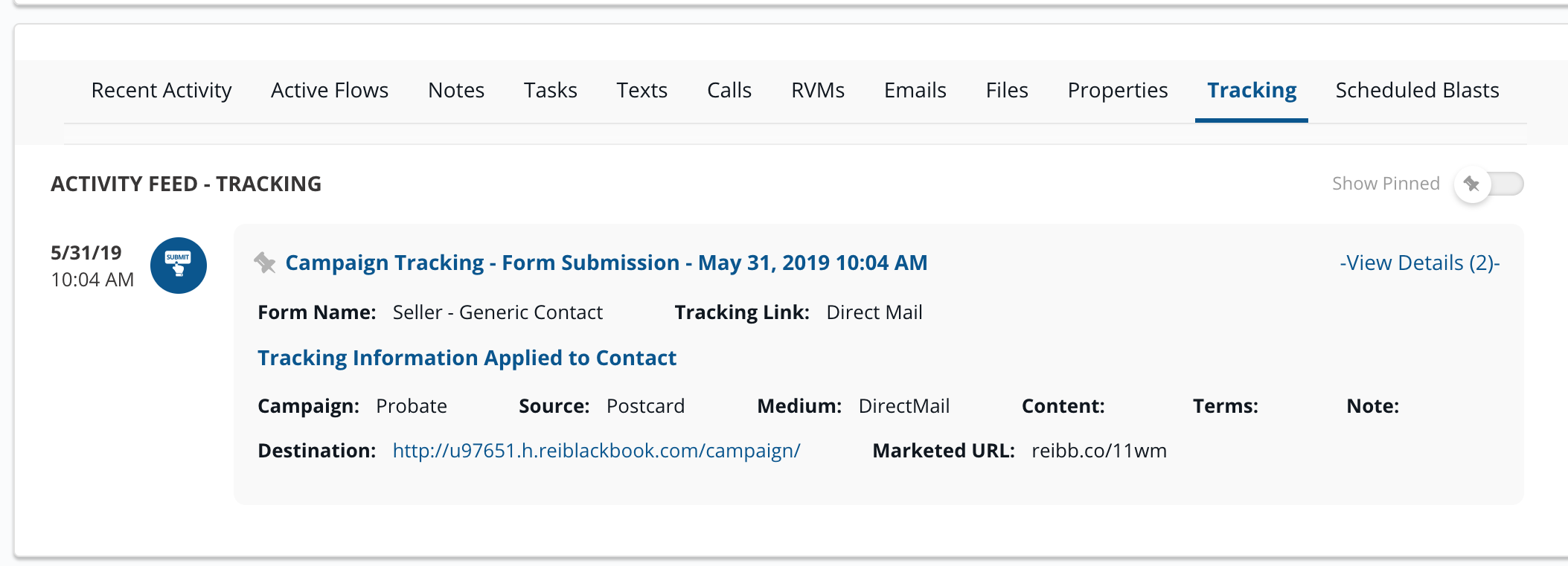This screenshot has width=1568, height=566.
Task: Switch to the RVMs tab
Action: pos(818,90)
